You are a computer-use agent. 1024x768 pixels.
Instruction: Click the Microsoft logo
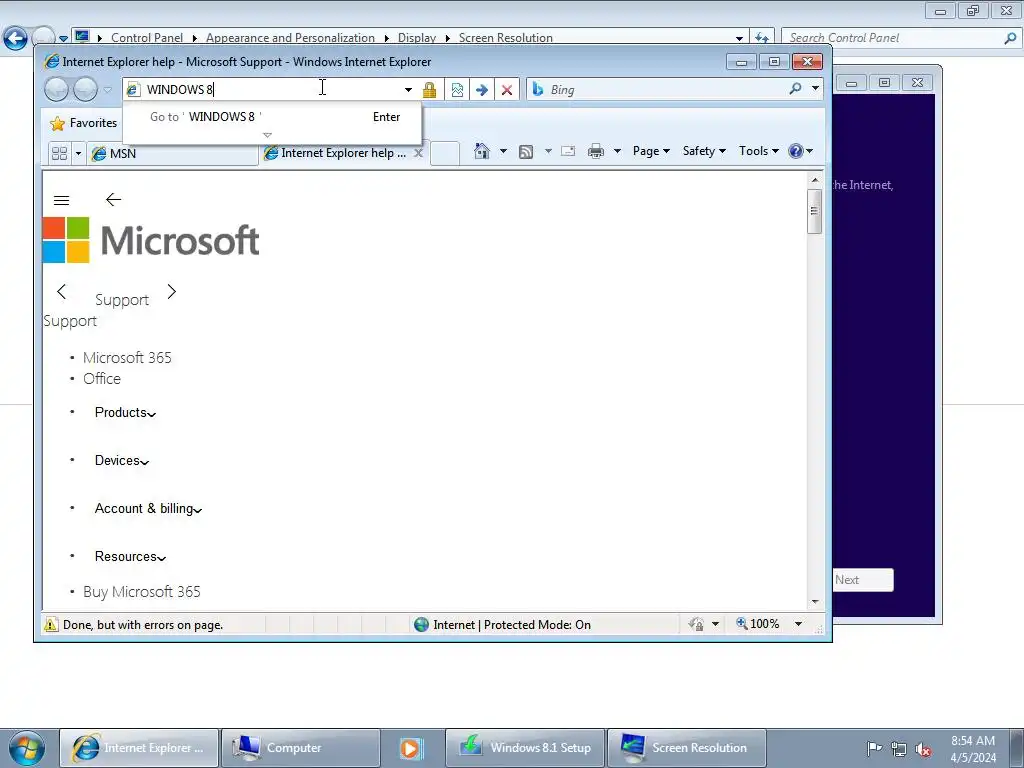151,240
